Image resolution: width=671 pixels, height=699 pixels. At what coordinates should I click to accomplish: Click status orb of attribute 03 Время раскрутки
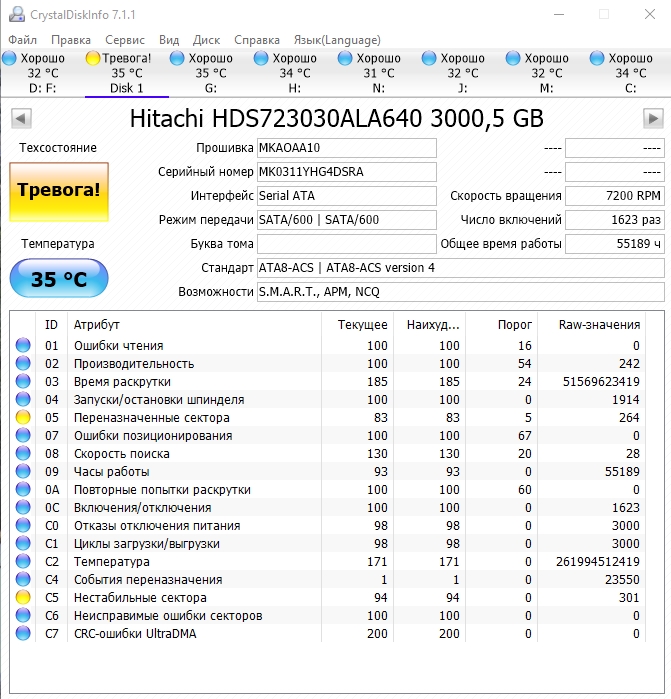click(x=23, y=382)
